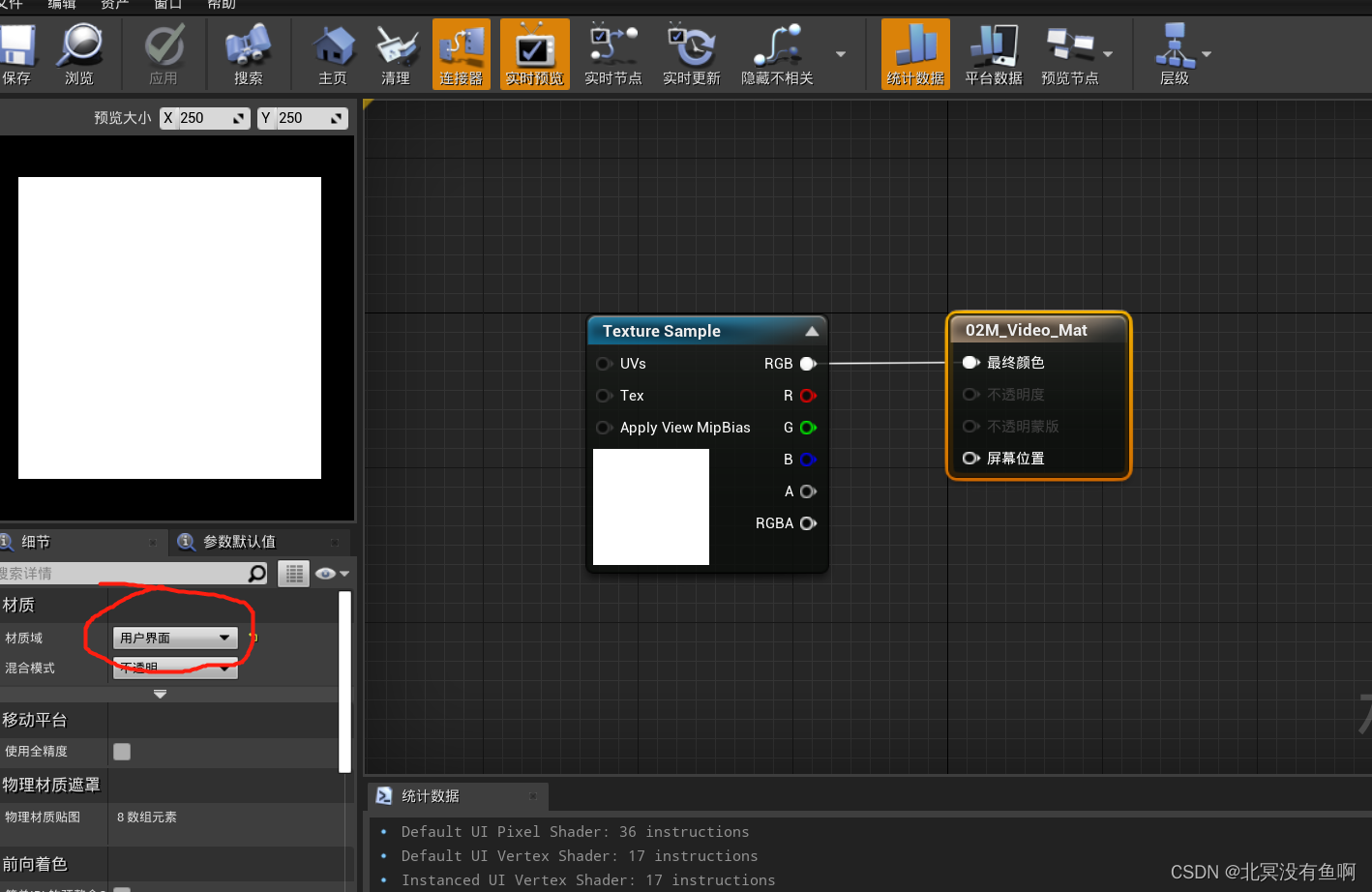The image size is (1372, 892).
Task: Click 最终颜色 final color input pin
Action: (971, 363)
